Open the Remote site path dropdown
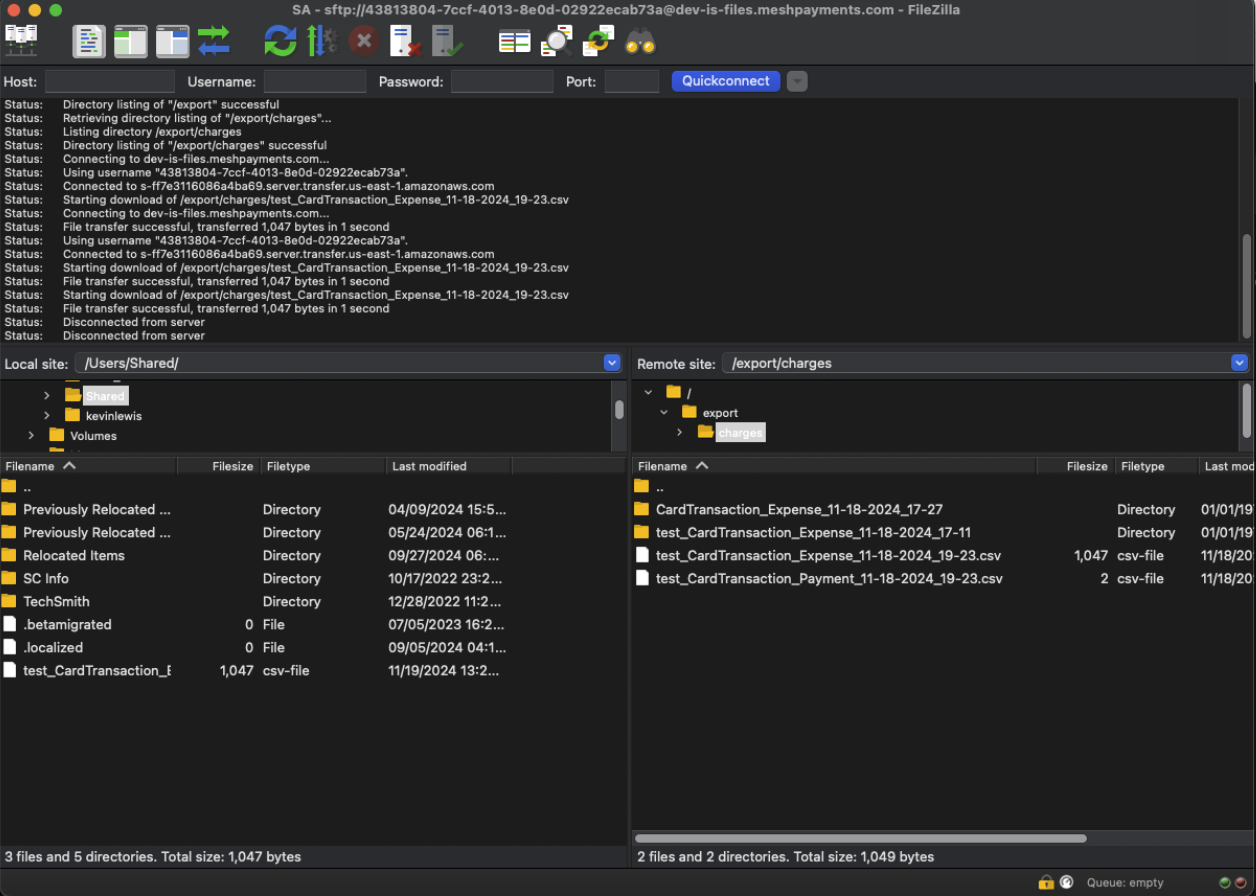Viewport: 1256px width, 896px height. click(1240, 363)
